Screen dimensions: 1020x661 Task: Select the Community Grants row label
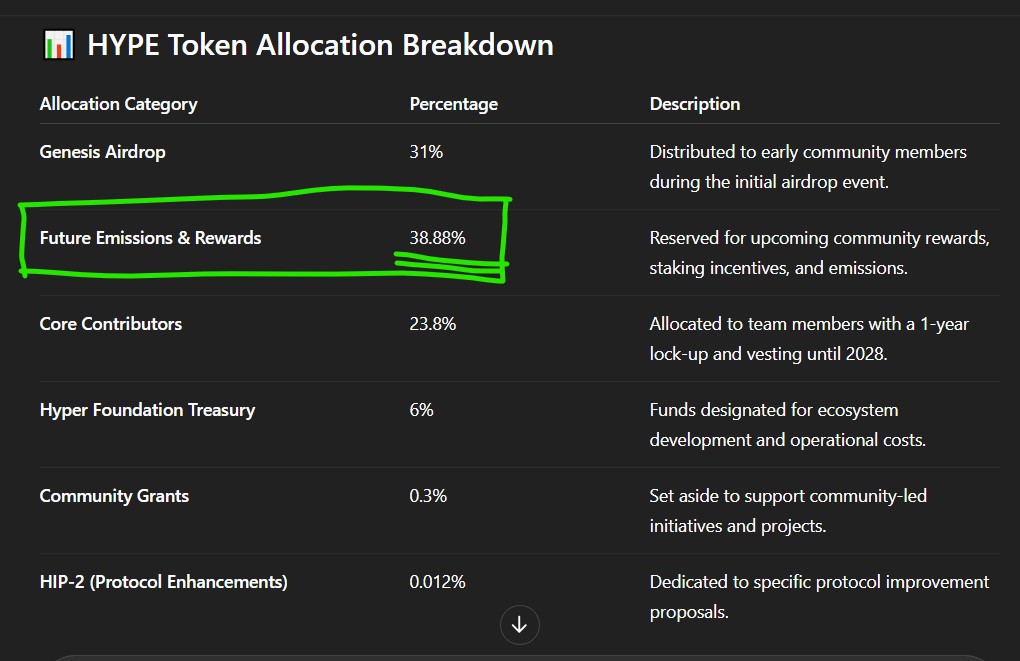(114, 496)
